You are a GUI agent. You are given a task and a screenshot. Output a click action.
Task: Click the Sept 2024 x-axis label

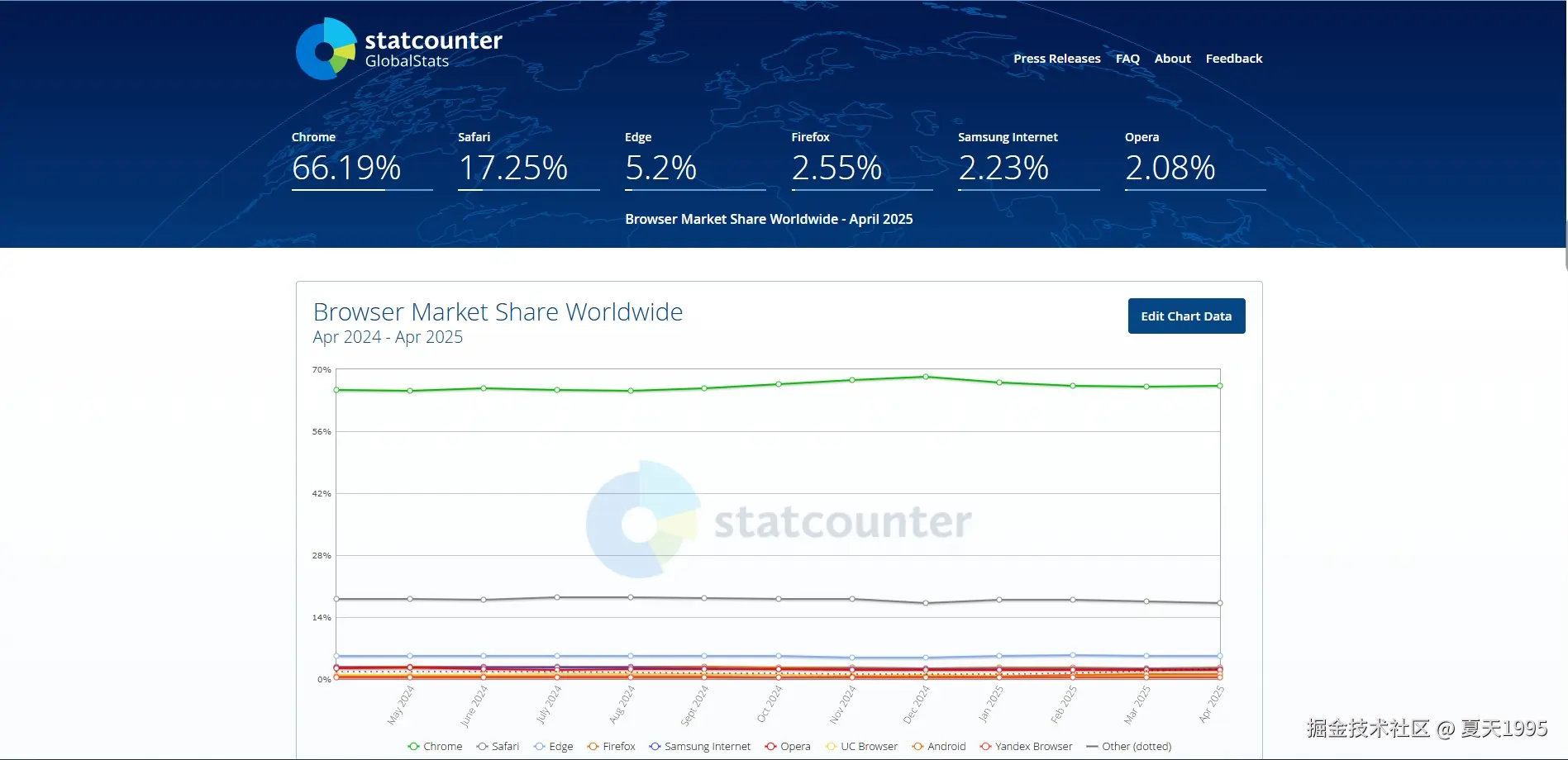pos(695,705)
